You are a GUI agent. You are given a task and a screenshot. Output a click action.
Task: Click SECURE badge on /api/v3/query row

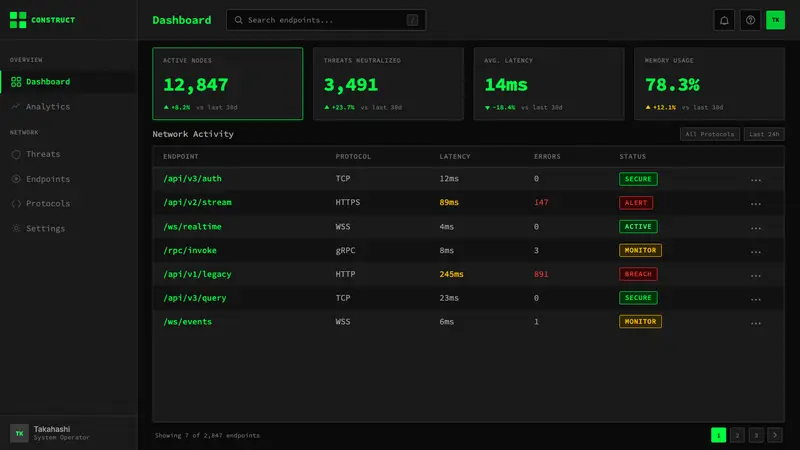(x=638, y=298)
